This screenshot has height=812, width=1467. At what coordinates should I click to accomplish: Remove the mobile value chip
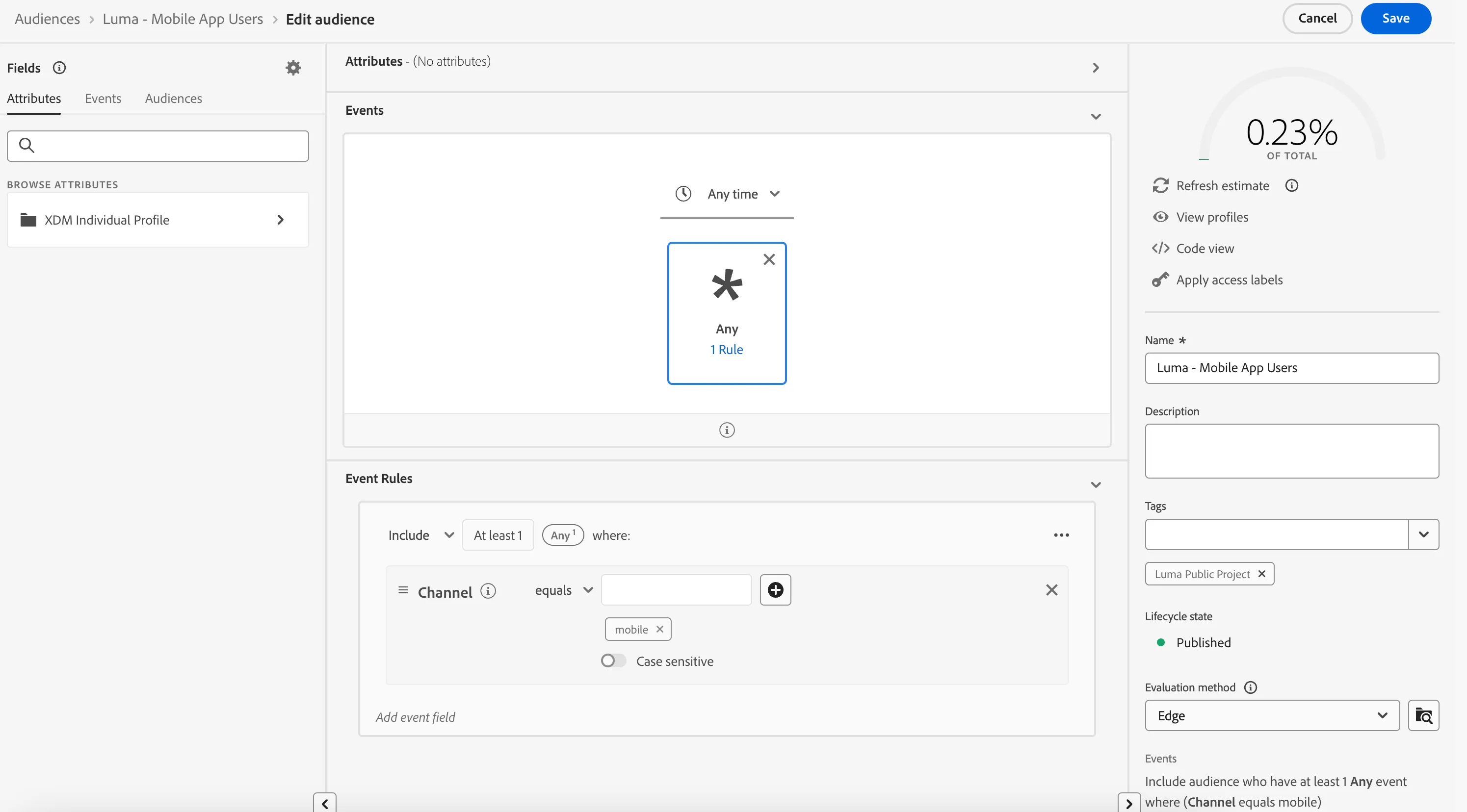[x=659, y=629]
